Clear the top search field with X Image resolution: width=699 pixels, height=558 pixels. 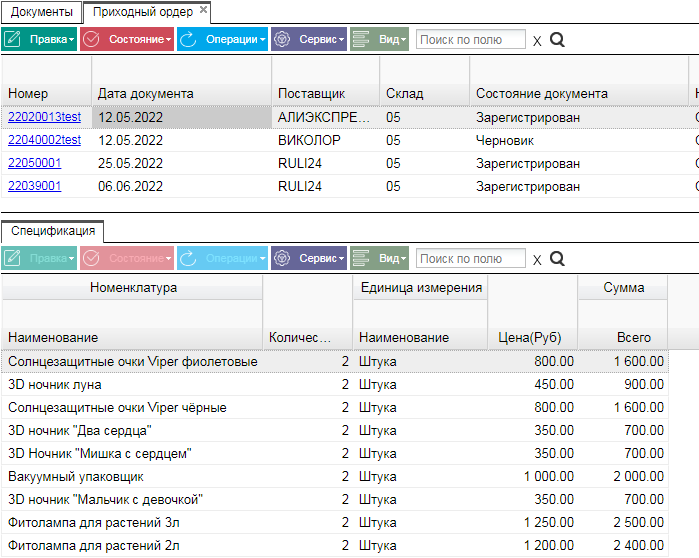[x=537, y=41]
